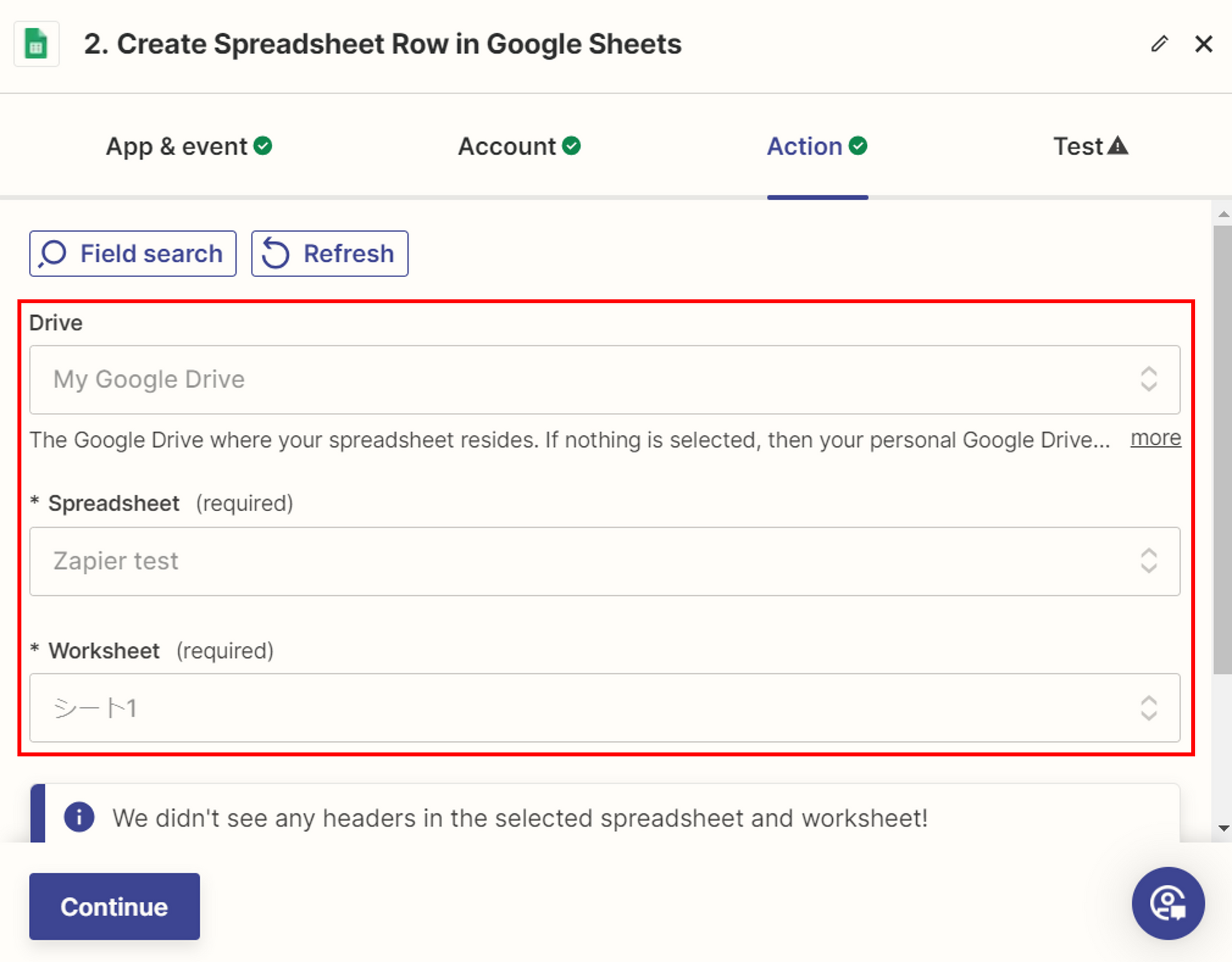Image resolution: width=1232 pixels, height=962 pixels.
Task: Click the pencil rename step icon
Action: (x=1159, y=44)
